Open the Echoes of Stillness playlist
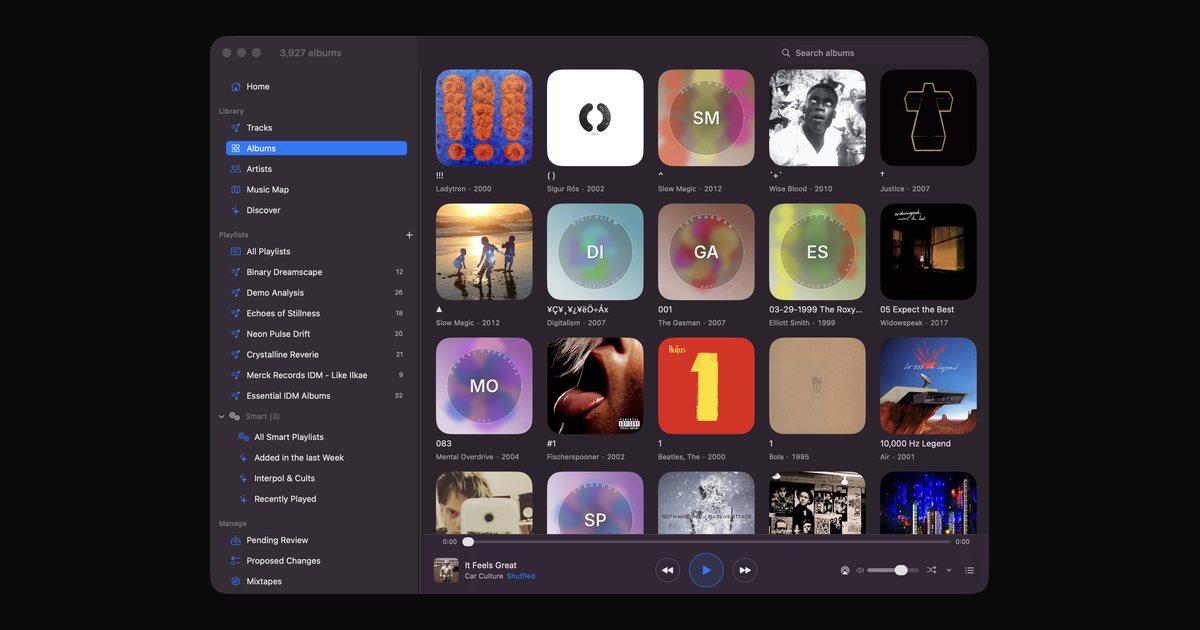This screenshot has width=1200, height=630. pyautogui.click(x=316, y=314)
